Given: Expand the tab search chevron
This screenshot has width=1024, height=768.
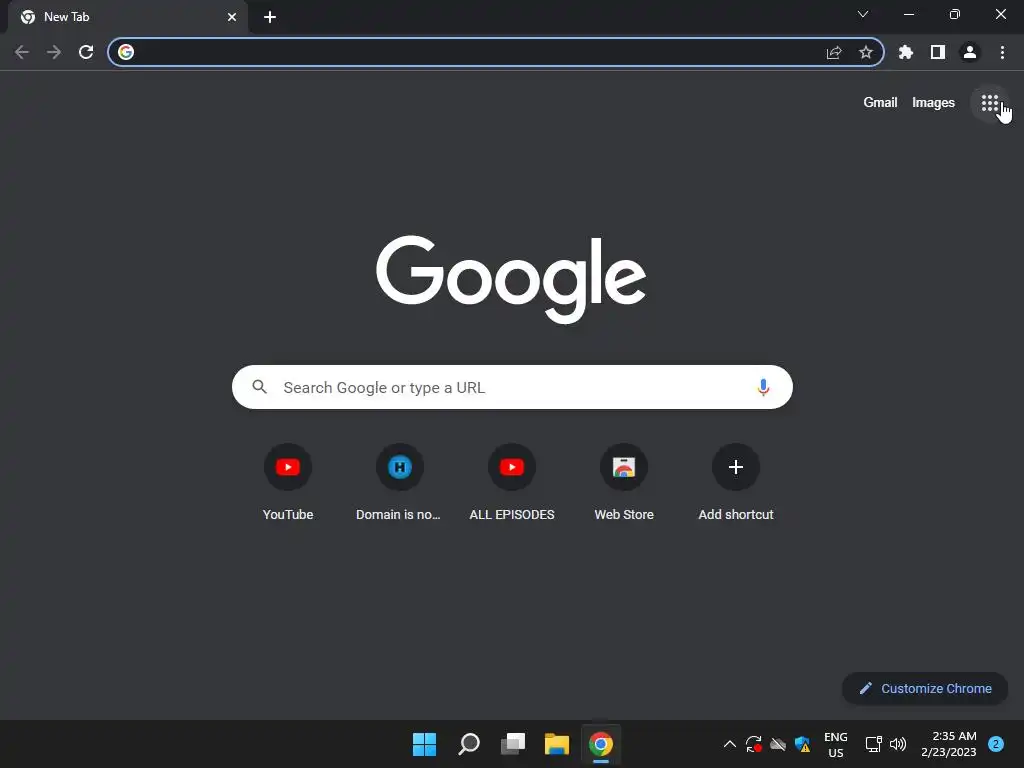Looking at the screenshot, I should 863,14.
